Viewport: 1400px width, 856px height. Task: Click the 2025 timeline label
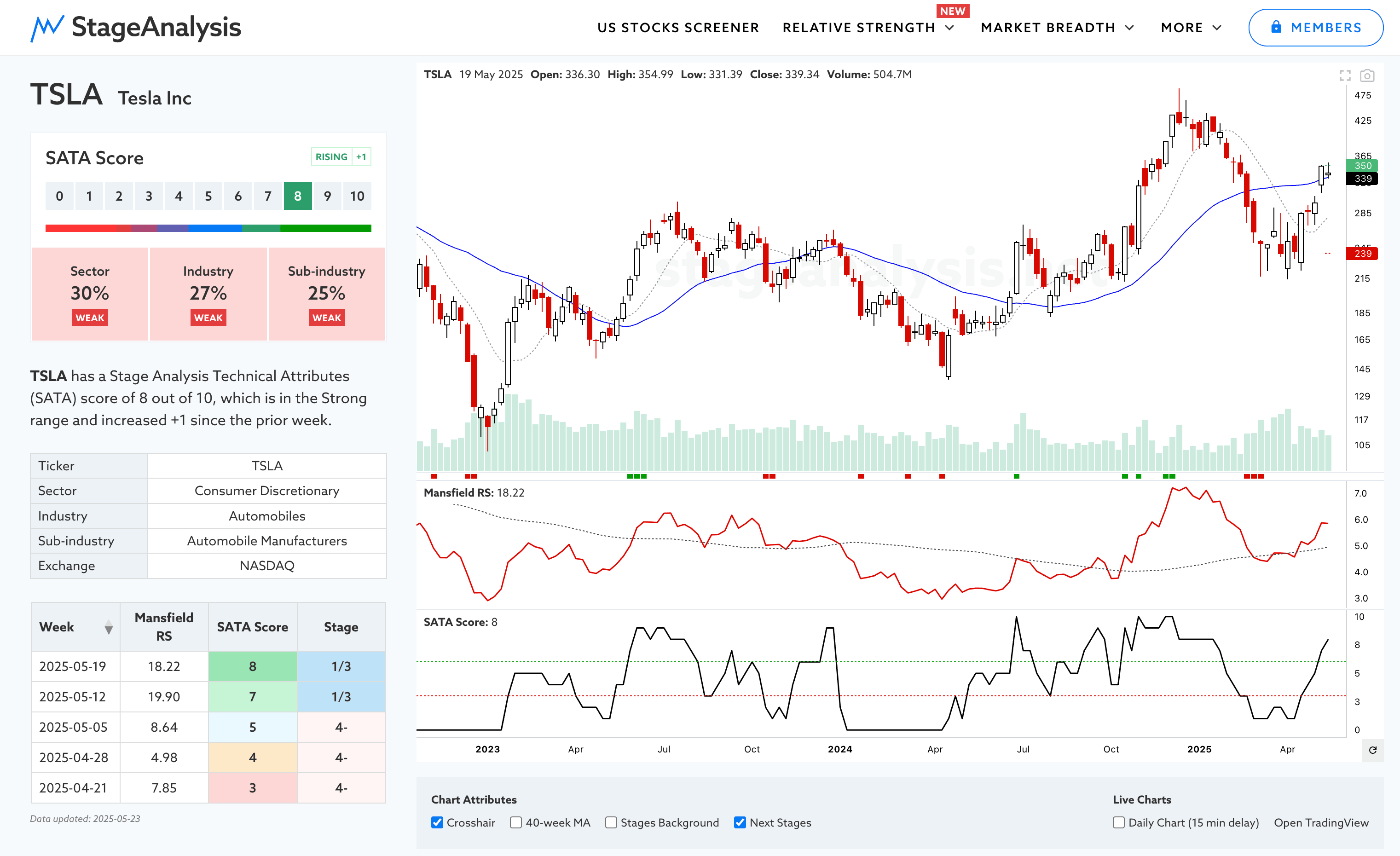pyautogui.click(x=1199, y=749)
